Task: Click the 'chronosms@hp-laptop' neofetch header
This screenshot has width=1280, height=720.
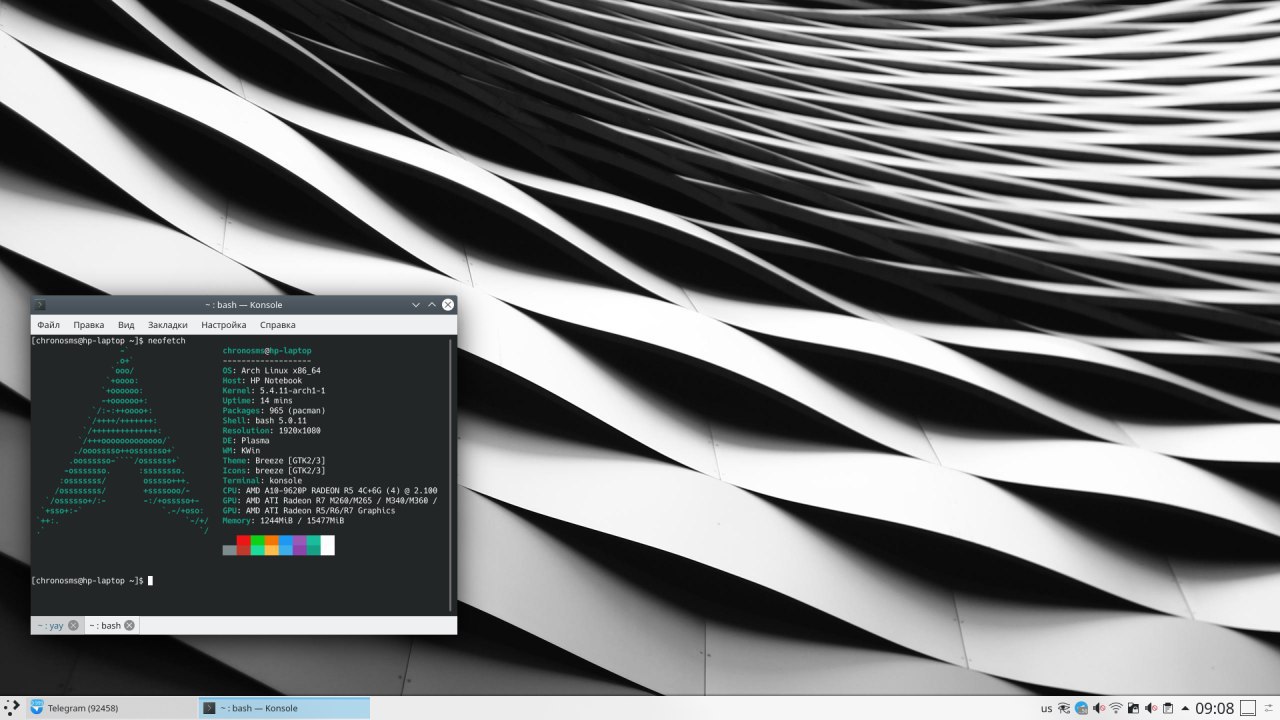Action: [x=267, y=350]
